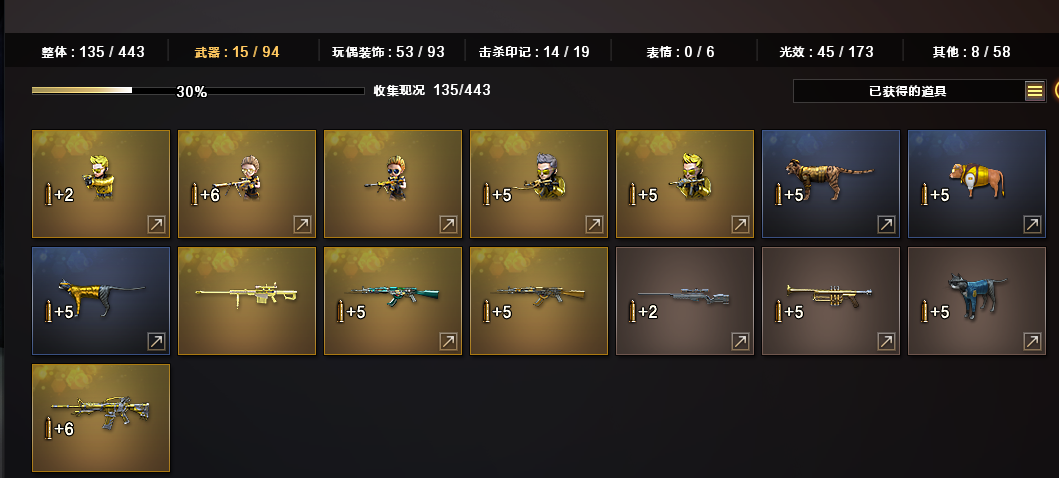Switch to the 玩偶装饰 53/93 tab

point(388,52)
